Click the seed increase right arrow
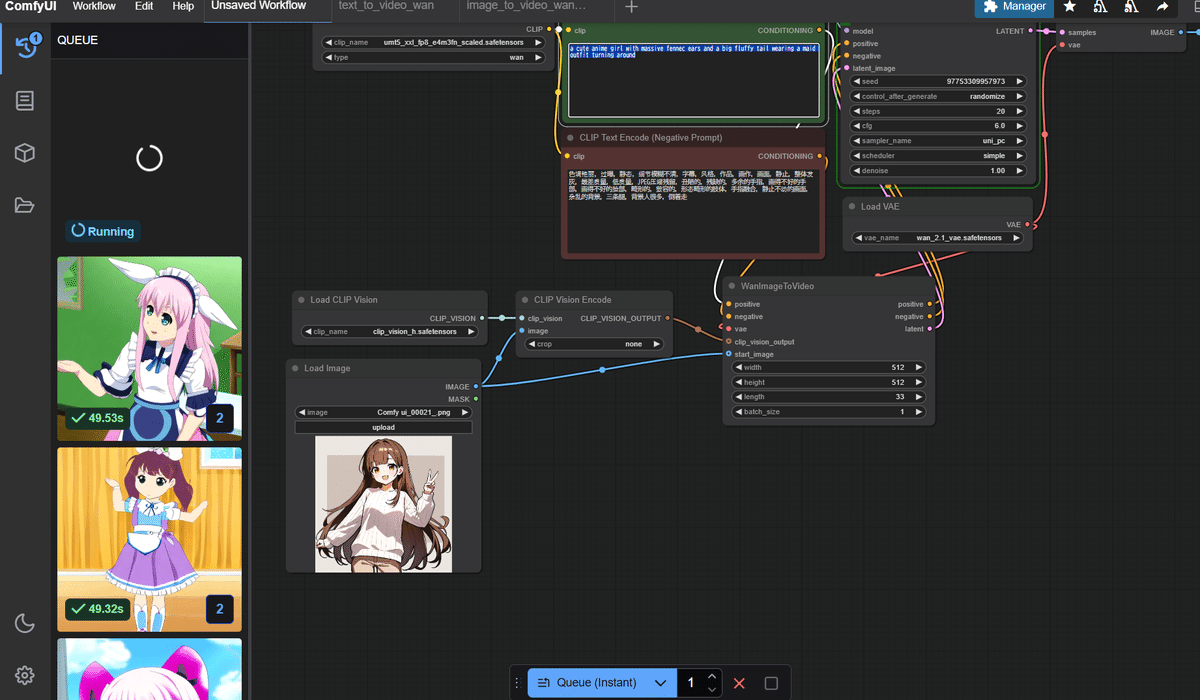The image size is (1200, 700). click(1019, 81)
